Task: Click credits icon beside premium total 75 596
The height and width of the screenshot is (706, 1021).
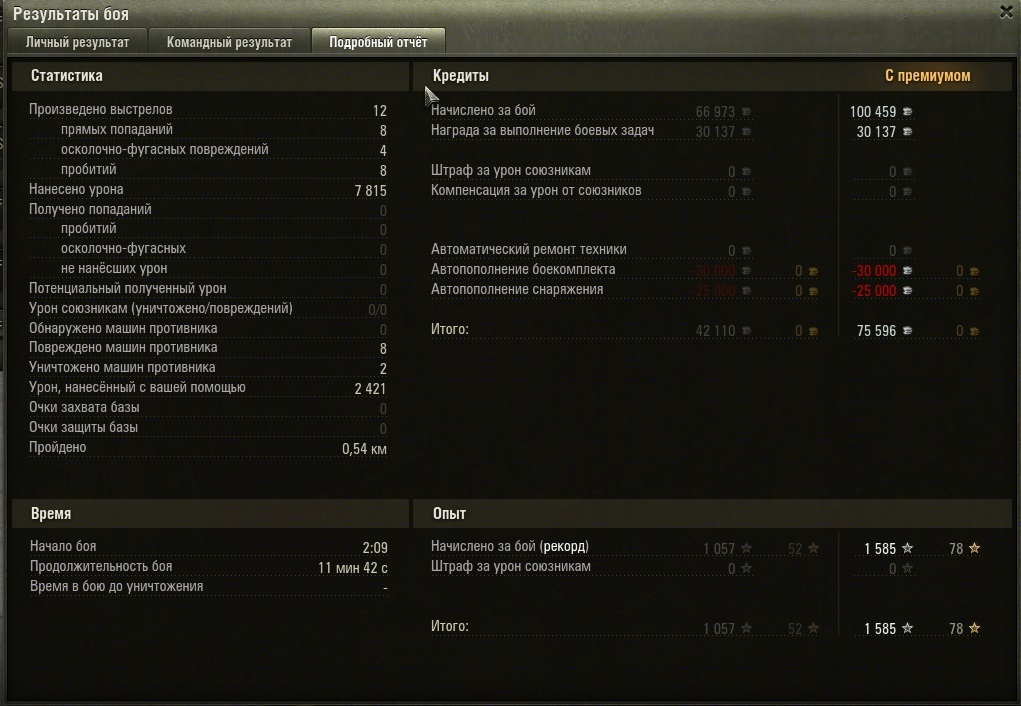Action: pyautogui.click(x=908, y=332)
